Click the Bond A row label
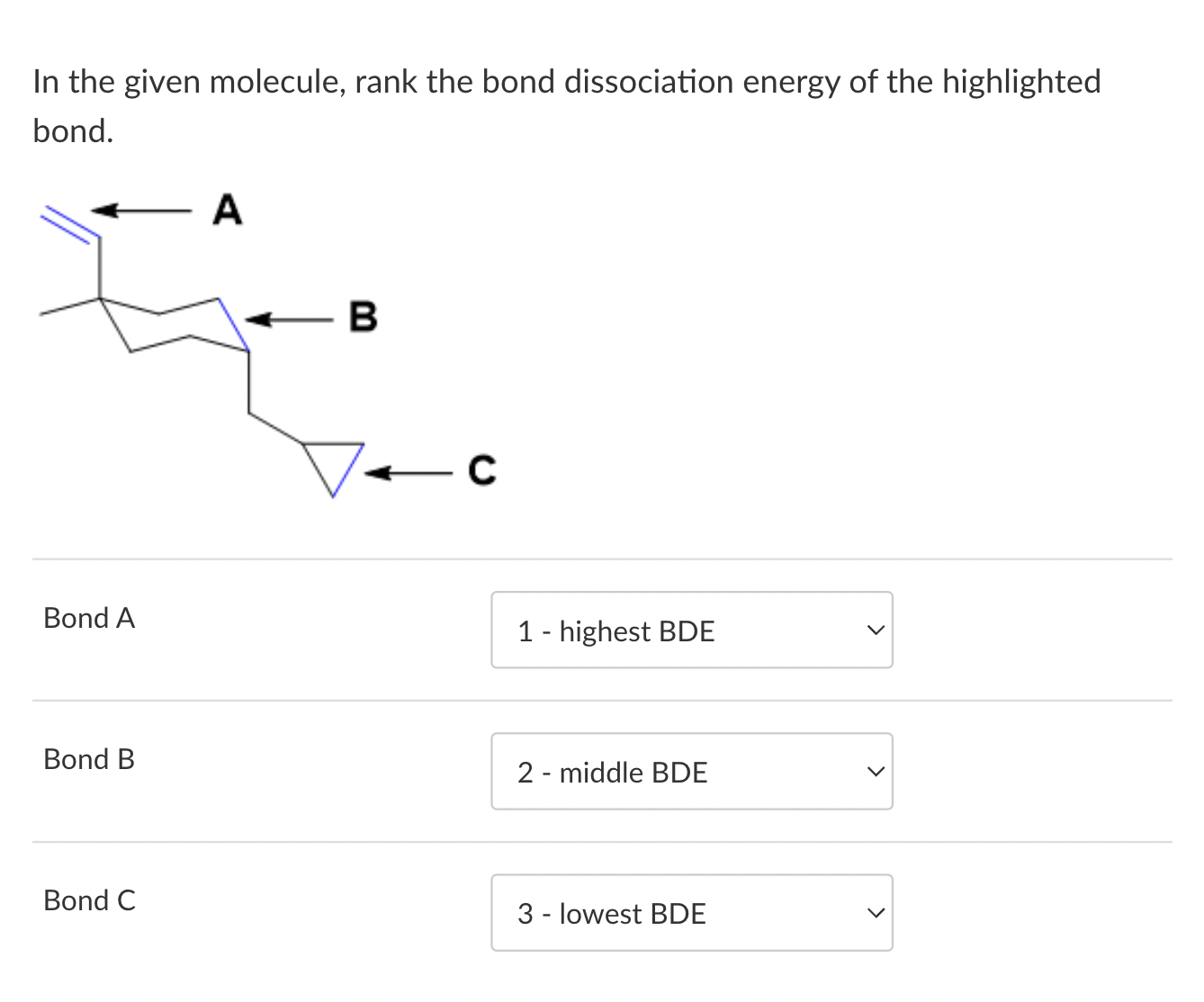 pos(89,618)
